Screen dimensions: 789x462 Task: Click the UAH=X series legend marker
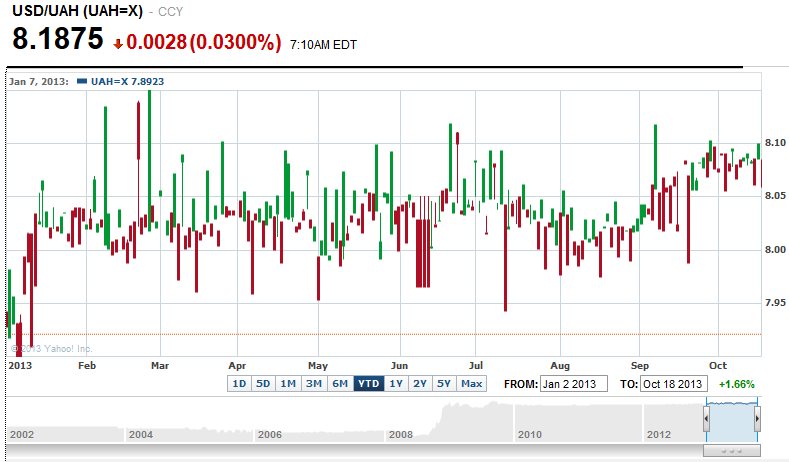82,81
